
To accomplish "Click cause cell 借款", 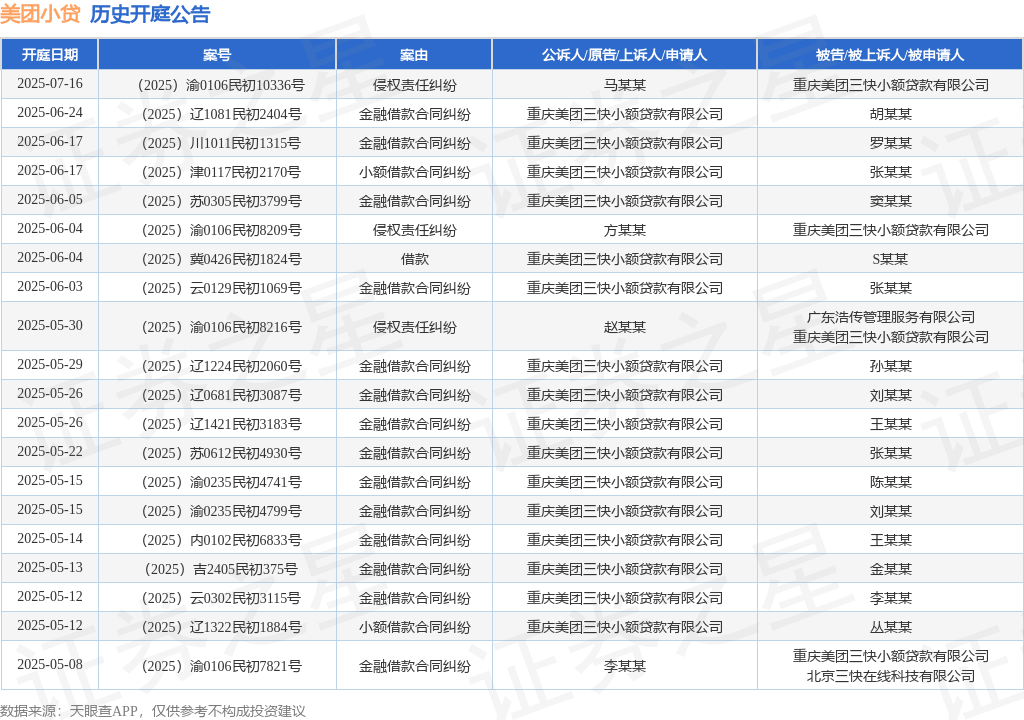I will click(x=414, y=259).
